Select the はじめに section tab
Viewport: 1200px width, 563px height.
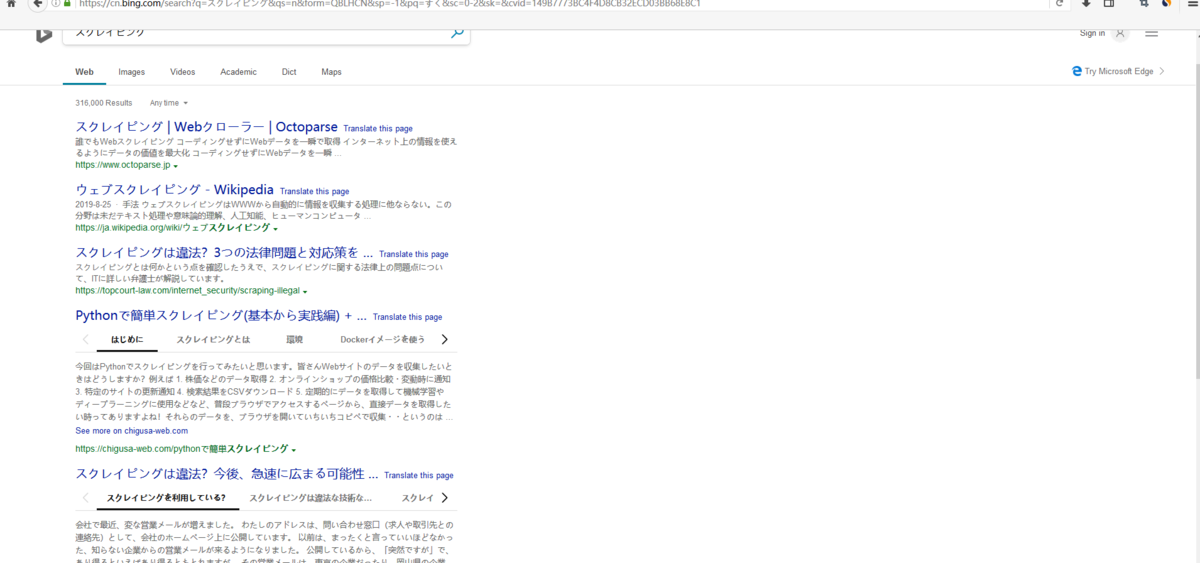coord(127,339)
